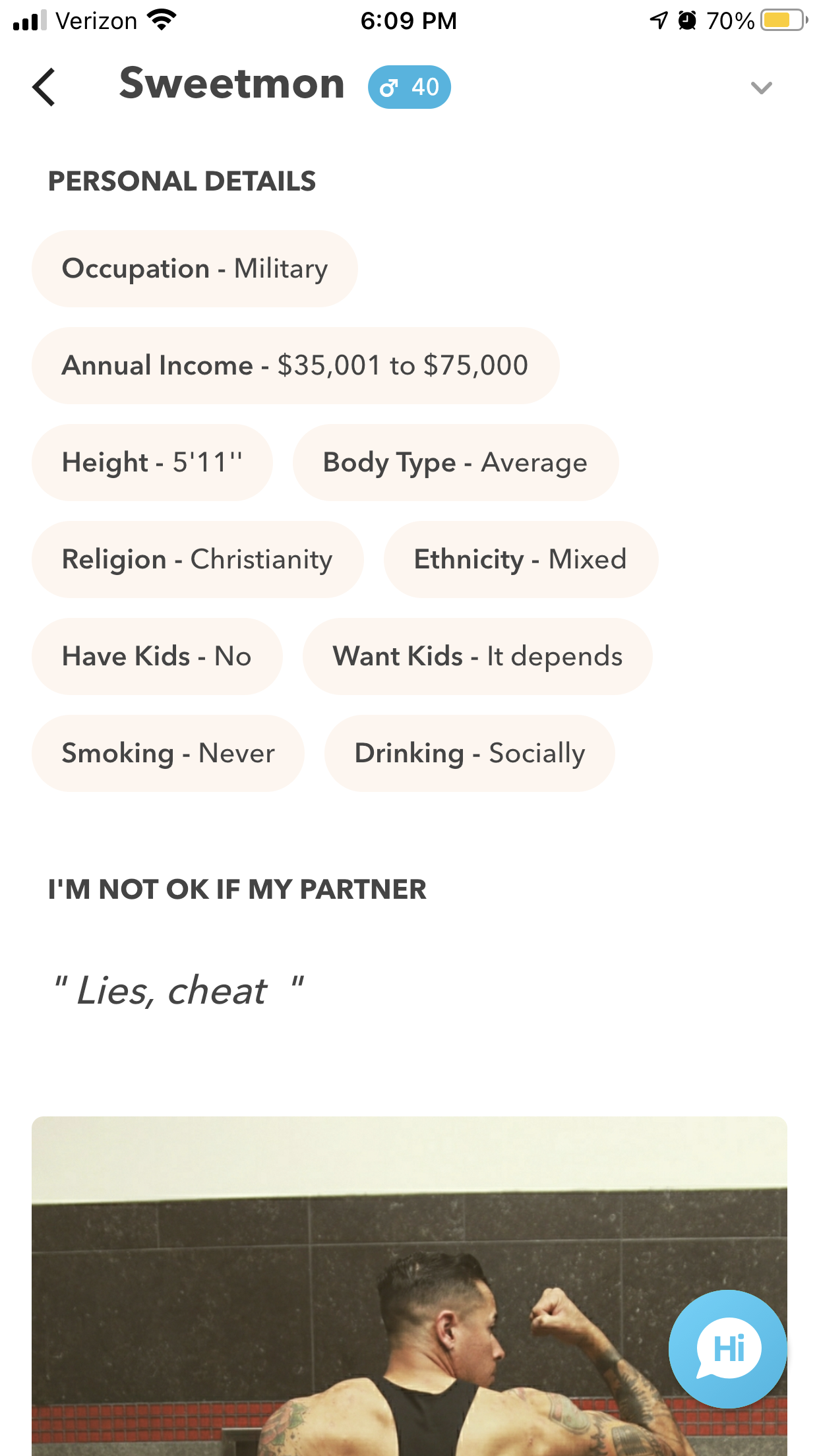Select the Annual Income chip
819x1456 pixels.
295,366
